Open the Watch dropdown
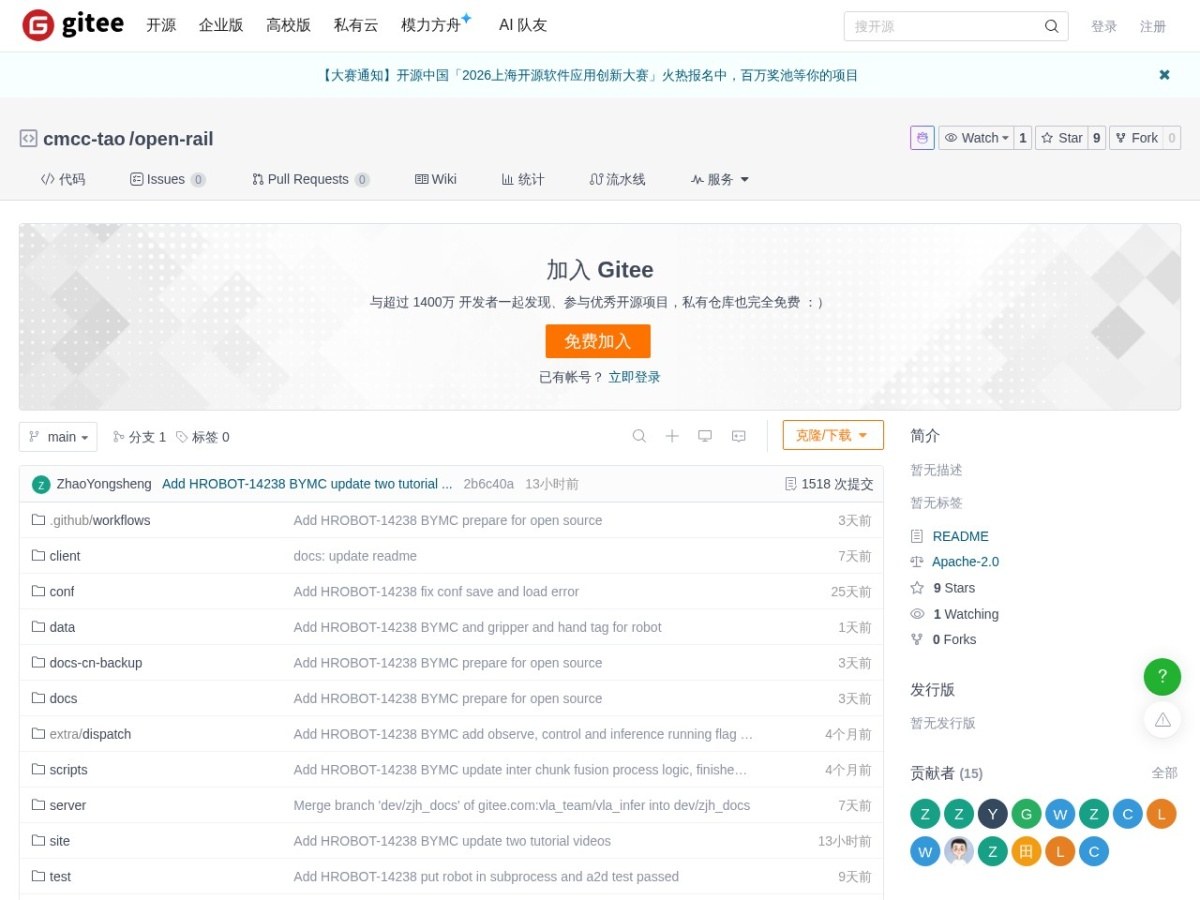This screenshot has width=1200, height=900. 976,138
